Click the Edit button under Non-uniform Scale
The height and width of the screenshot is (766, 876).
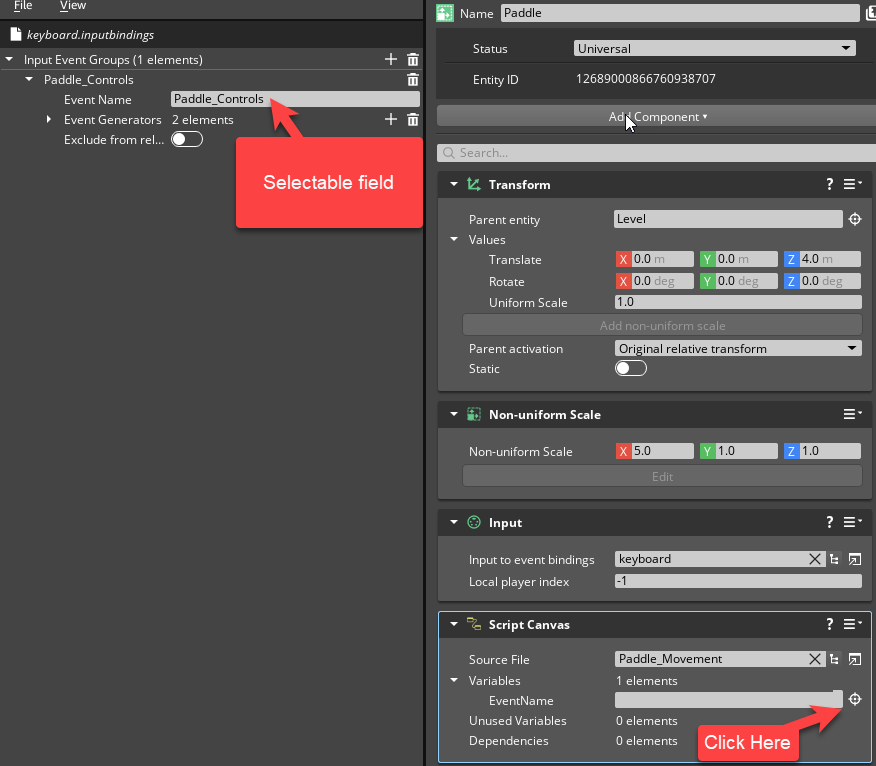[662, 476]
